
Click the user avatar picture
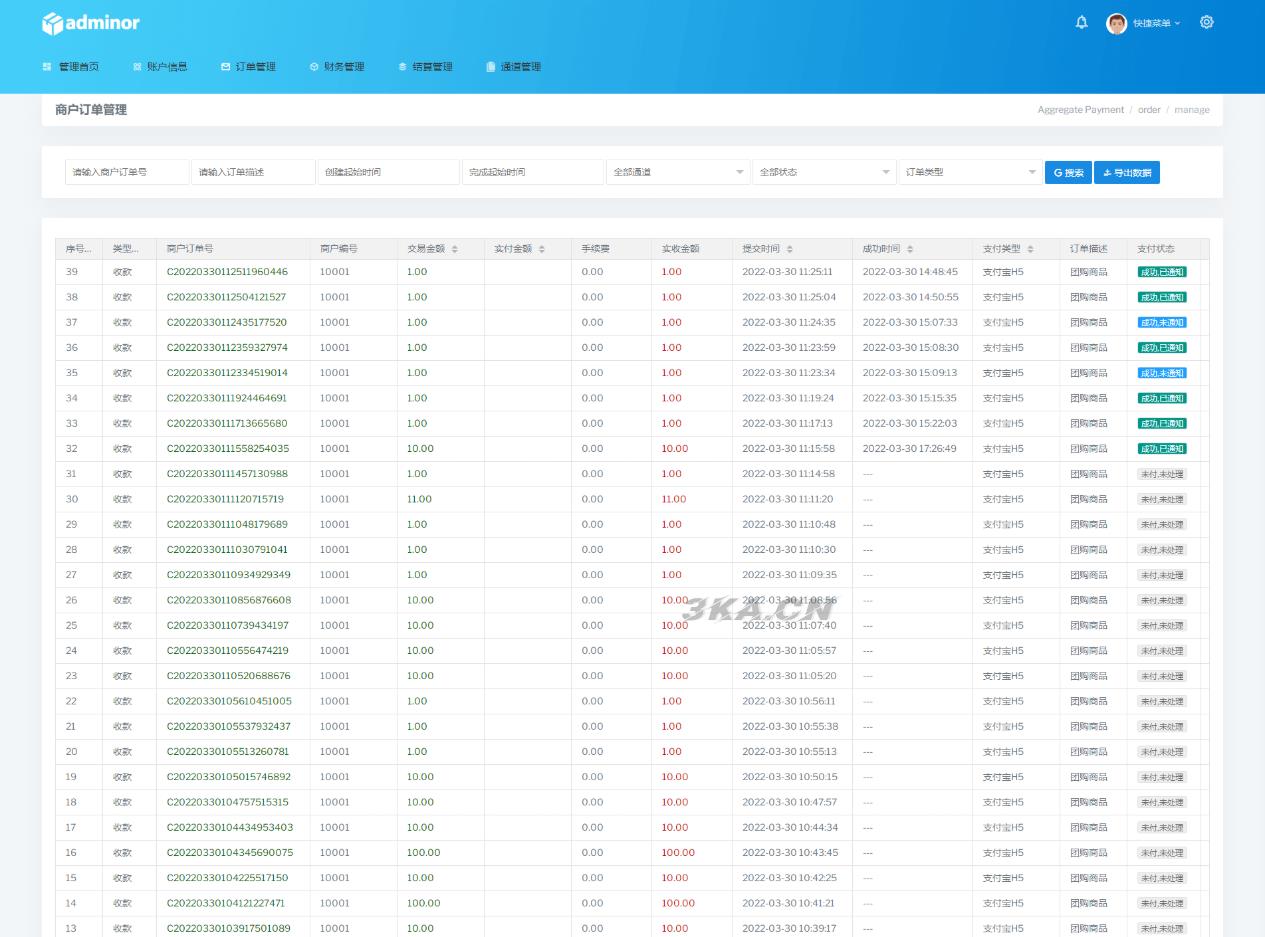1116,23
